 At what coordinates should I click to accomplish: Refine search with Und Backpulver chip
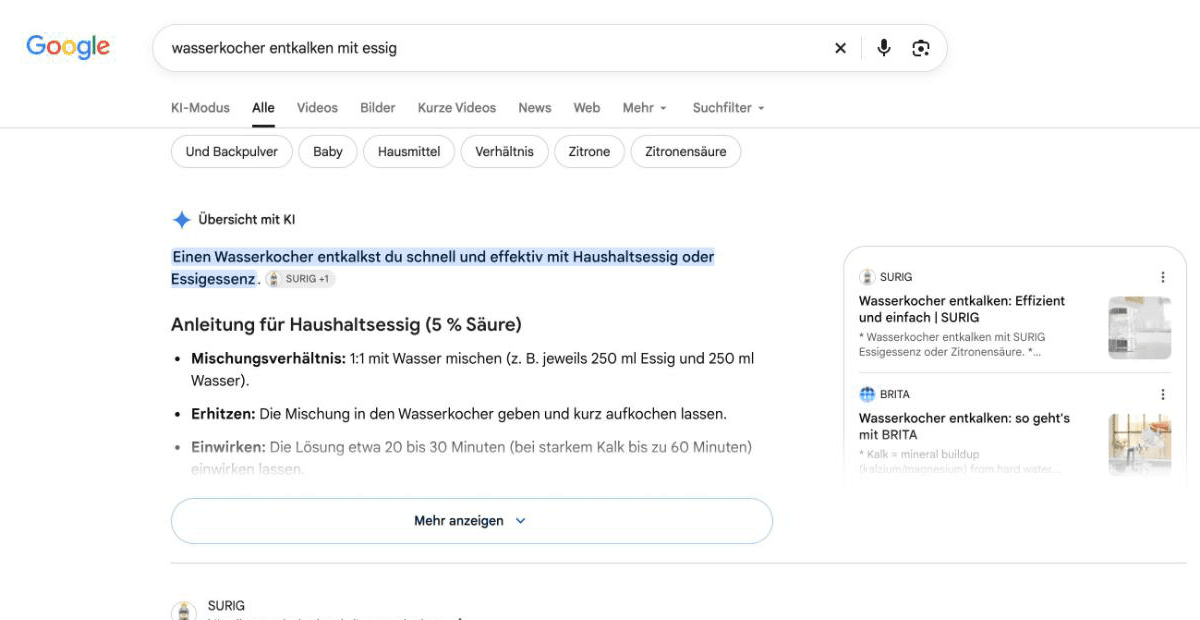[232, 152]
